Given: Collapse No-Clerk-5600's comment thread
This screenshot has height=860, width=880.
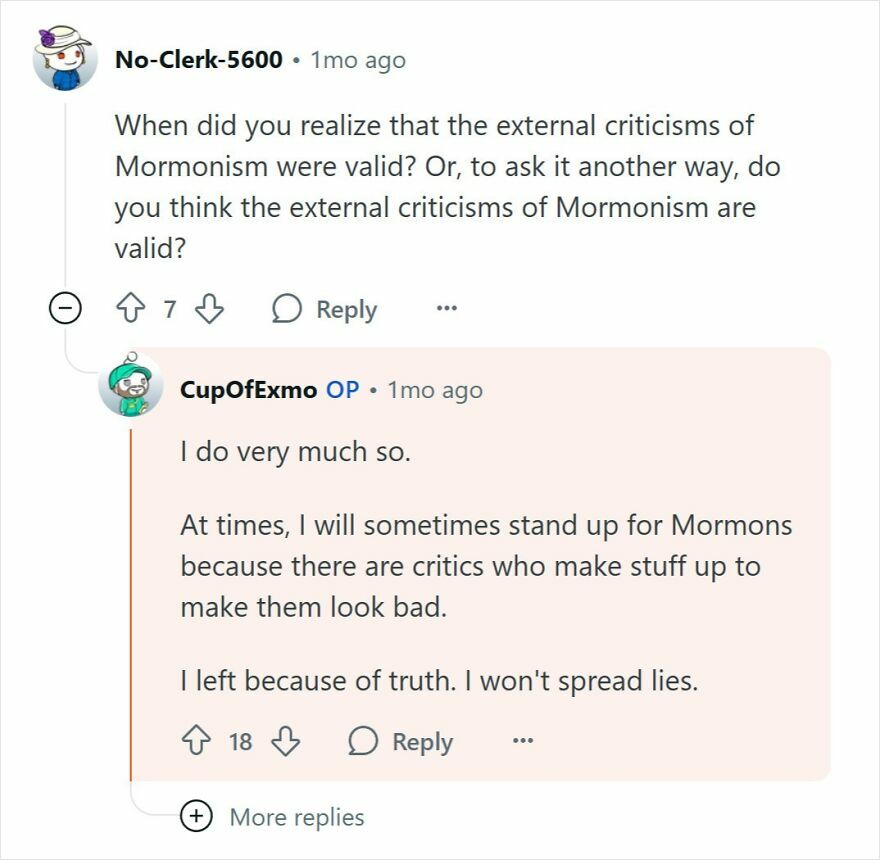Looking at the screenshot, I should coord(64,309).
